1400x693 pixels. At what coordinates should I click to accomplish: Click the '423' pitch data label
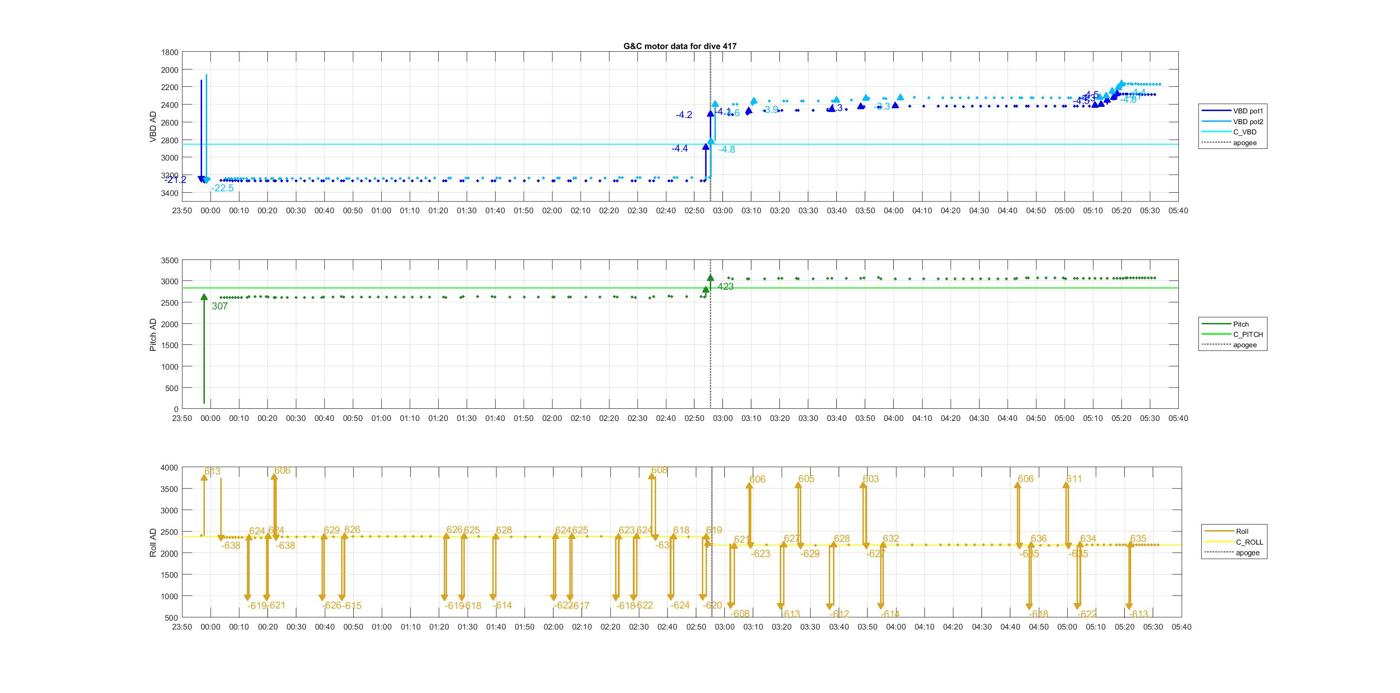(726, 287)
